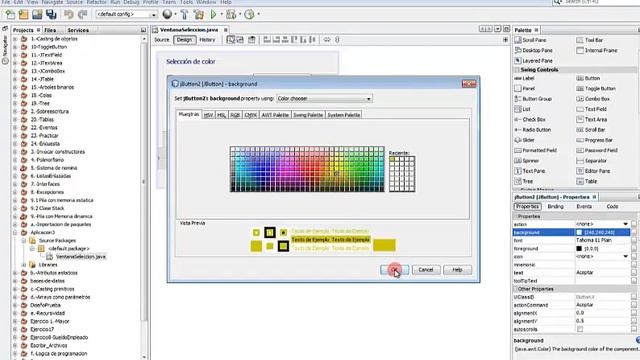
Task: Click the New Project toolbar icon
Action: pos(24,15)
